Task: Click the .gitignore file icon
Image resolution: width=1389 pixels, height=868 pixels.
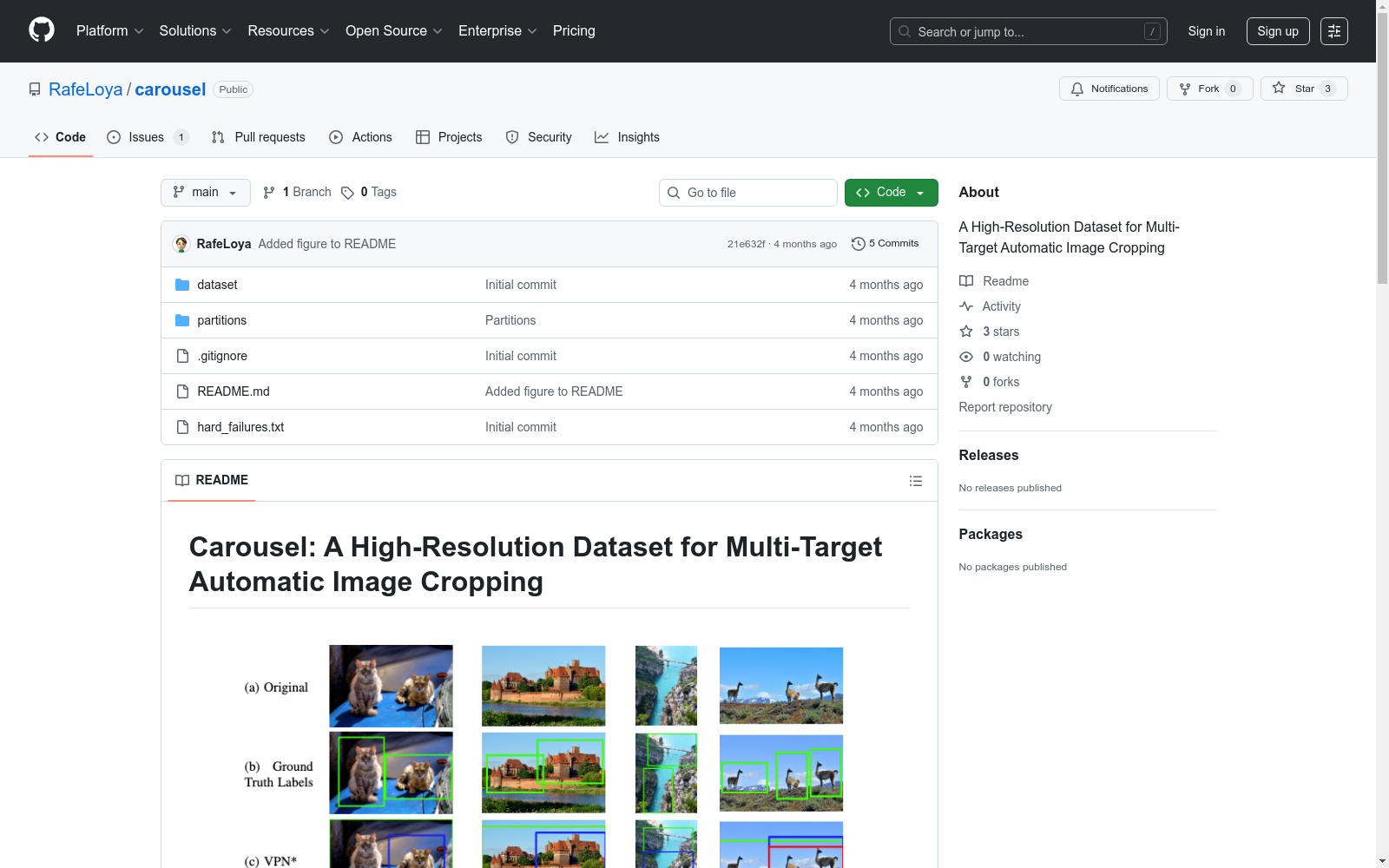Action: 182,356
